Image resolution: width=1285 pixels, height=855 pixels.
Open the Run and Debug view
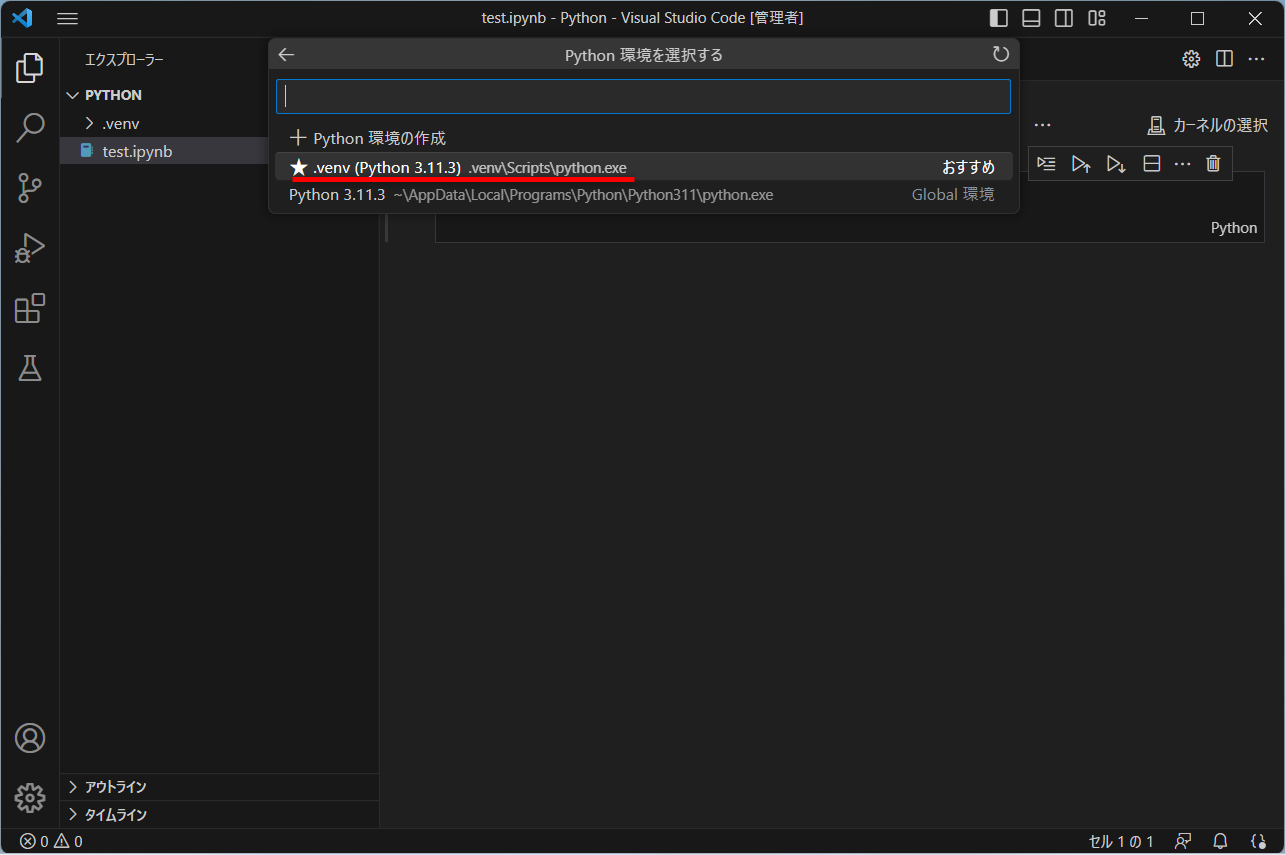point(29,248)
